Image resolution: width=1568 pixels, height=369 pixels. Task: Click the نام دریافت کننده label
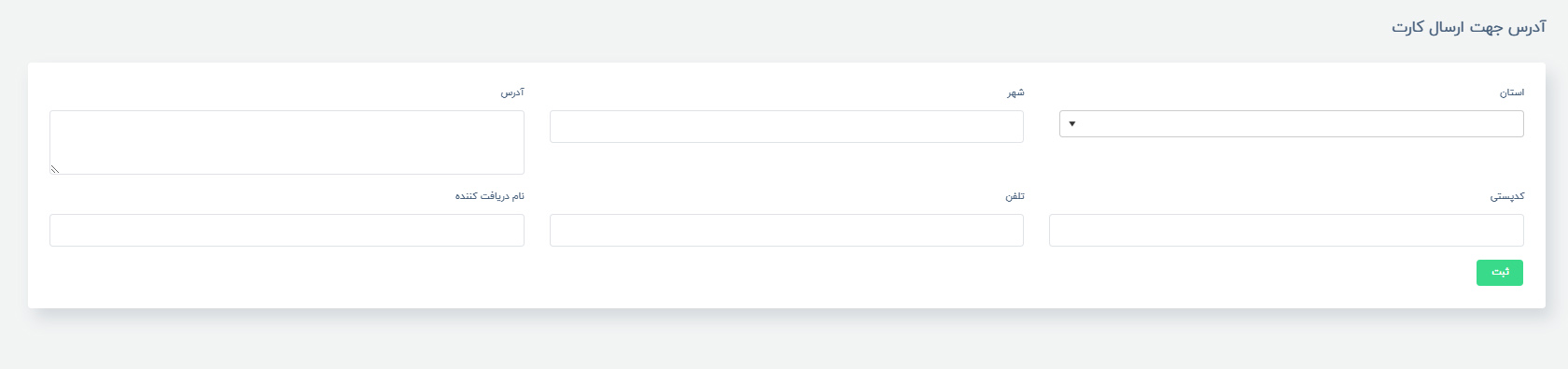pyautogui.click(x=490, y=197)
